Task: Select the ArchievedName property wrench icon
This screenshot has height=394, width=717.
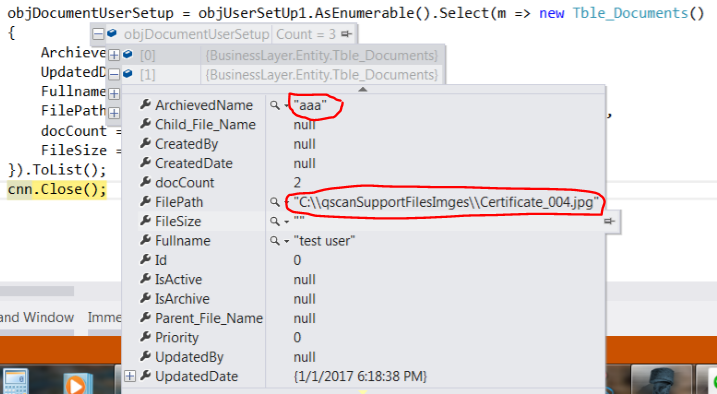Action: pos(145,105)
